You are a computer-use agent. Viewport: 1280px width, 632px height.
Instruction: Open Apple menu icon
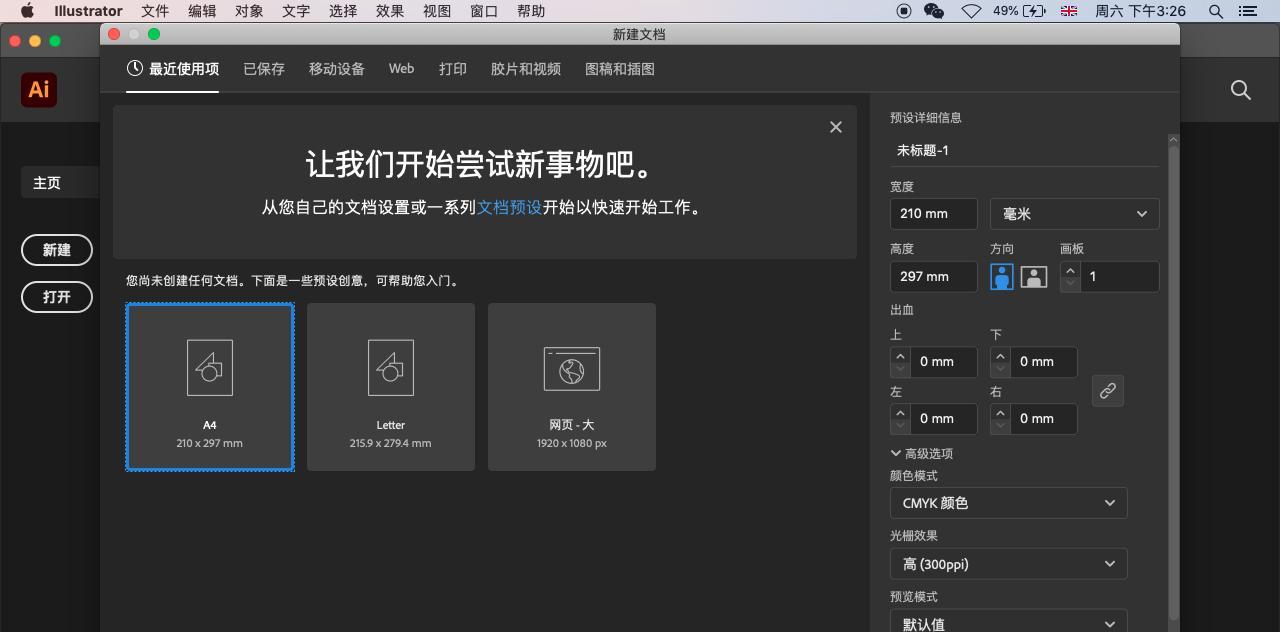pyautogui.click(x=27, y=11)
